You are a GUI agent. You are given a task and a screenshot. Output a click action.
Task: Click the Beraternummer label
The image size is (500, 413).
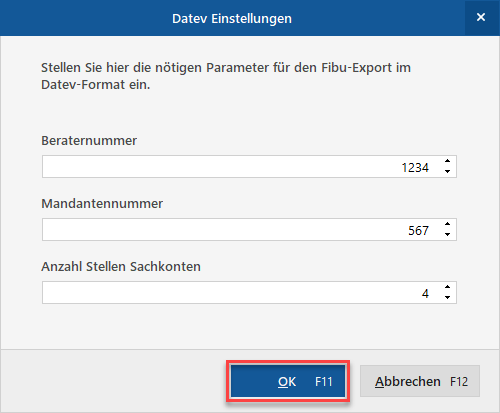[x=89, y=141]
